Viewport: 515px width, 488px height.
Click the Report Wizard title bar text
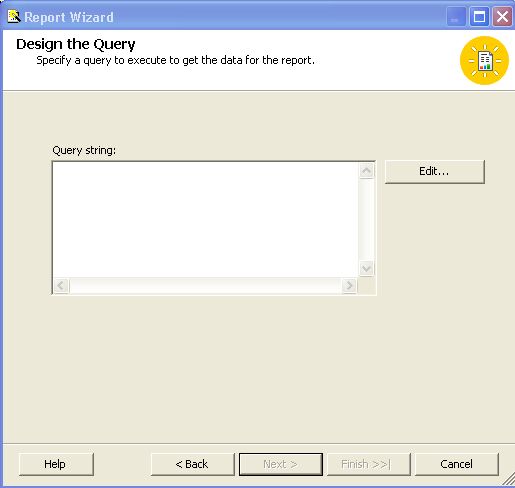pyautogui.click(x=69, y=17)
